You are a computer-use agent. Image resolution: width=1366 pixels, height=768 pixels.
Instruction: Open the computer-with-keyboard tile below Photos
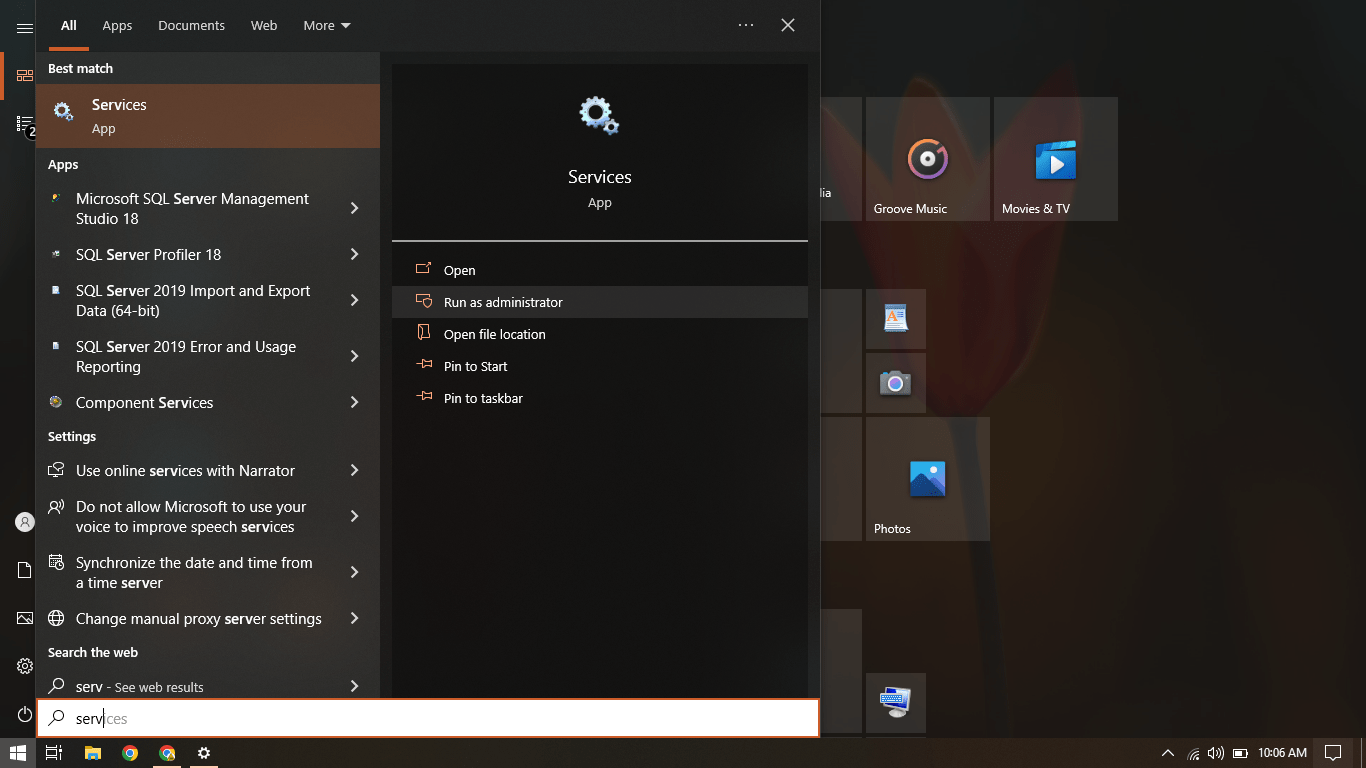(x=896, y=703)
